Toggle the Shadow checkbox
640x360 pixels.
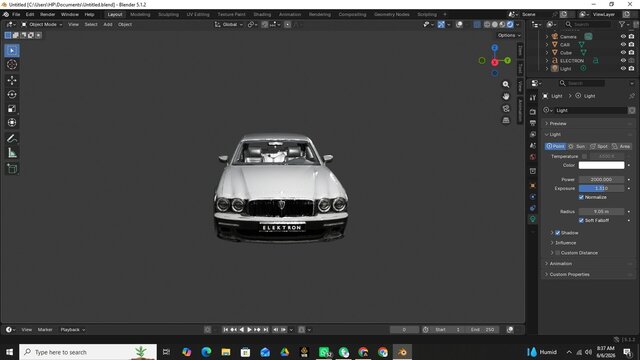(558, 233)
